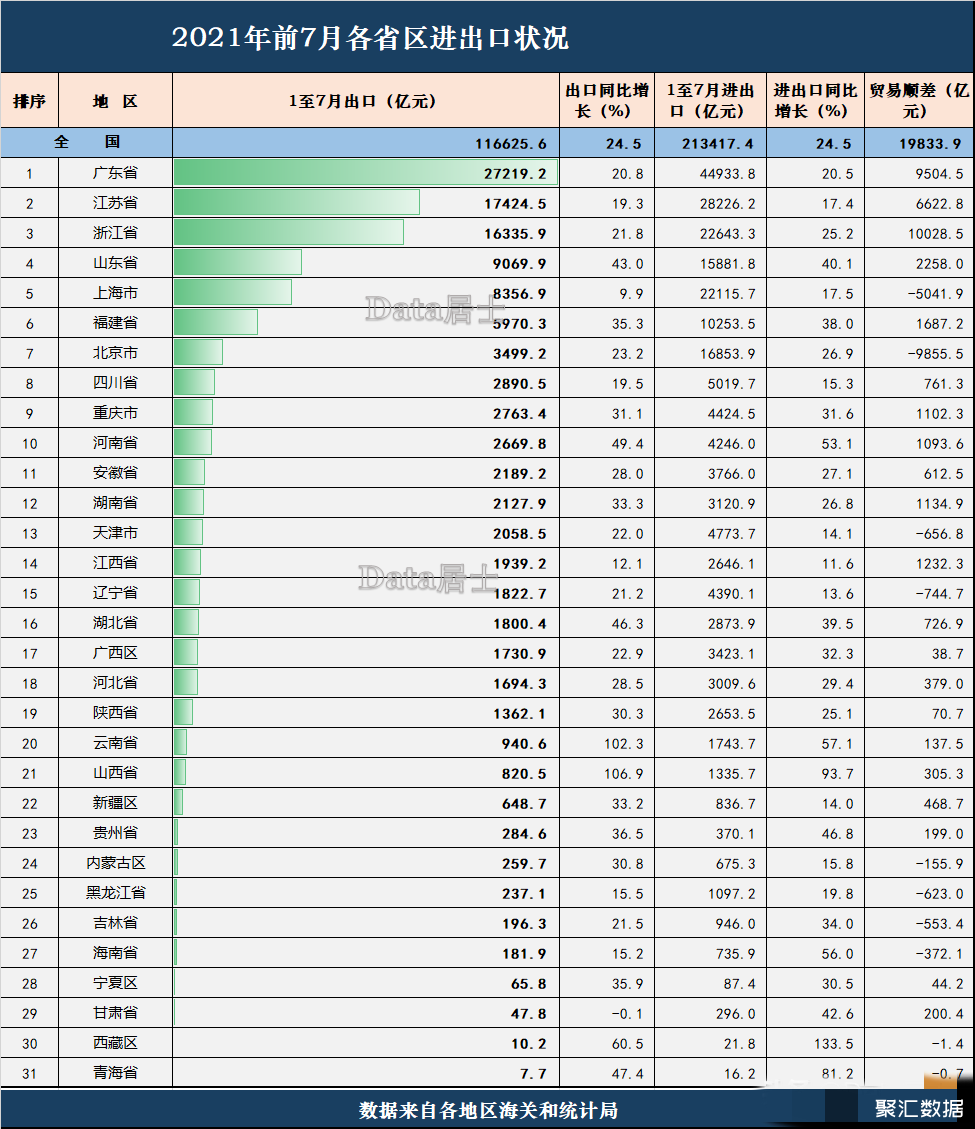Screen dimensions: 975x1129
Task: Click the 排序 column header
Action: (30, 101)
